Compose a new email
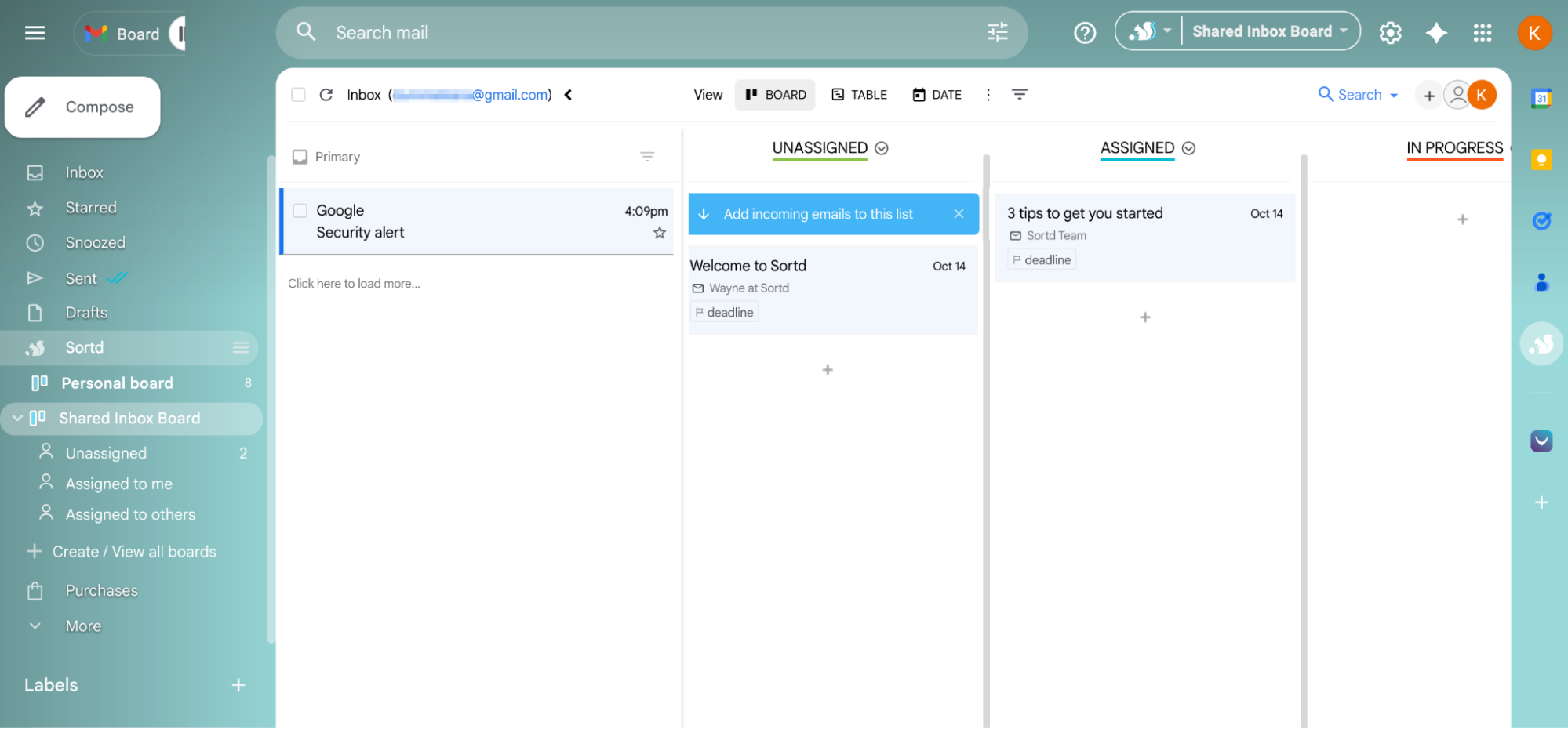1568x729 pixels. [x=82, y=107]
